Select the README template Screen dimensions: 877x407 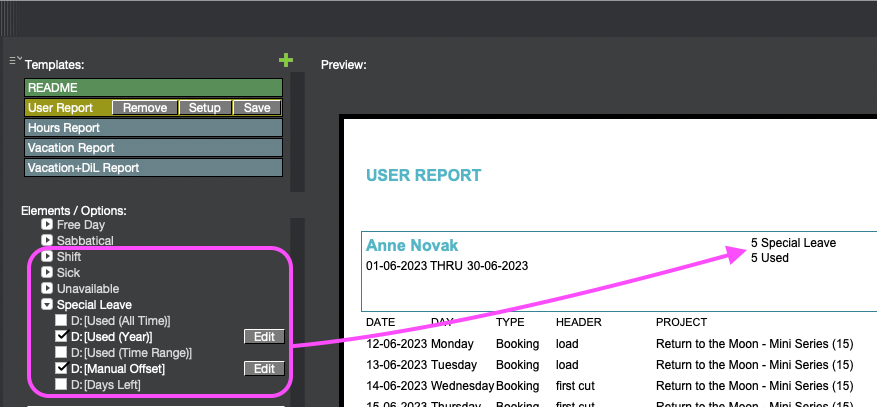point(153,88)
